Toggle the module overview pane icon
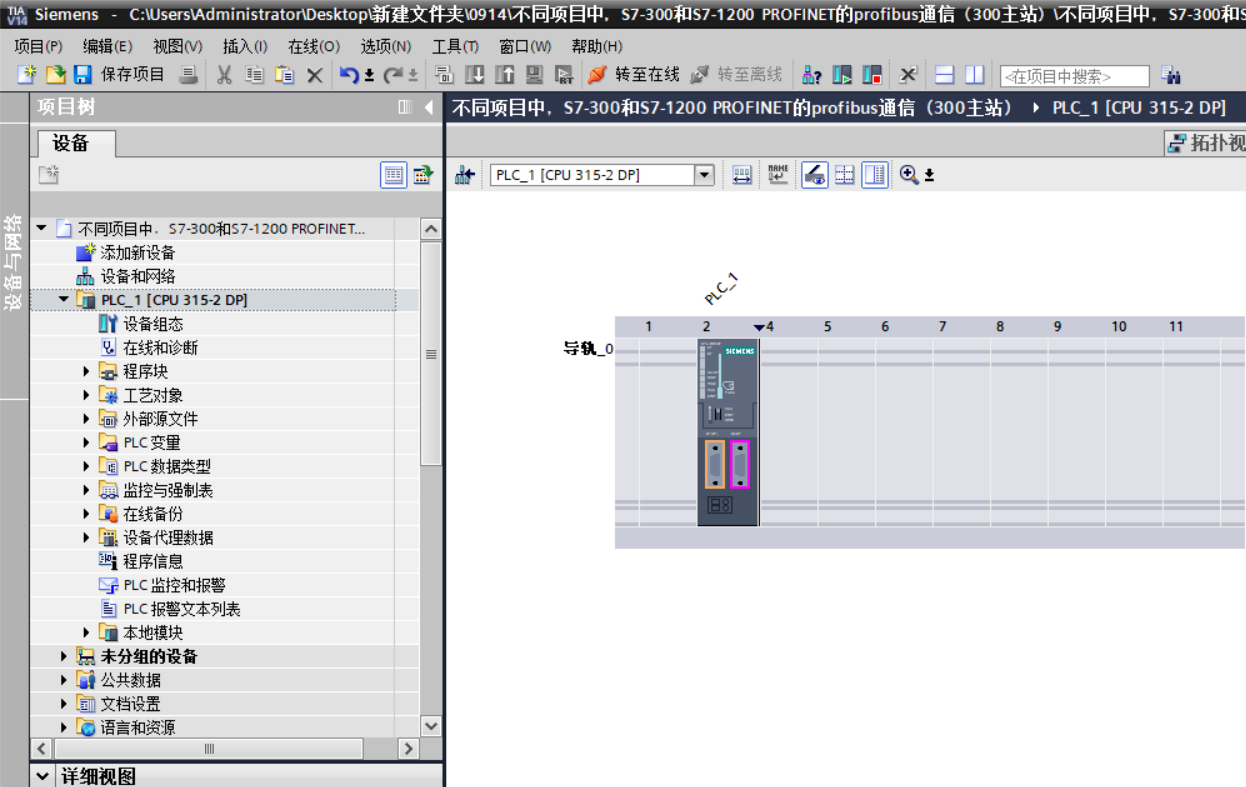This screenshot has width=1246, height=787. 875,175
